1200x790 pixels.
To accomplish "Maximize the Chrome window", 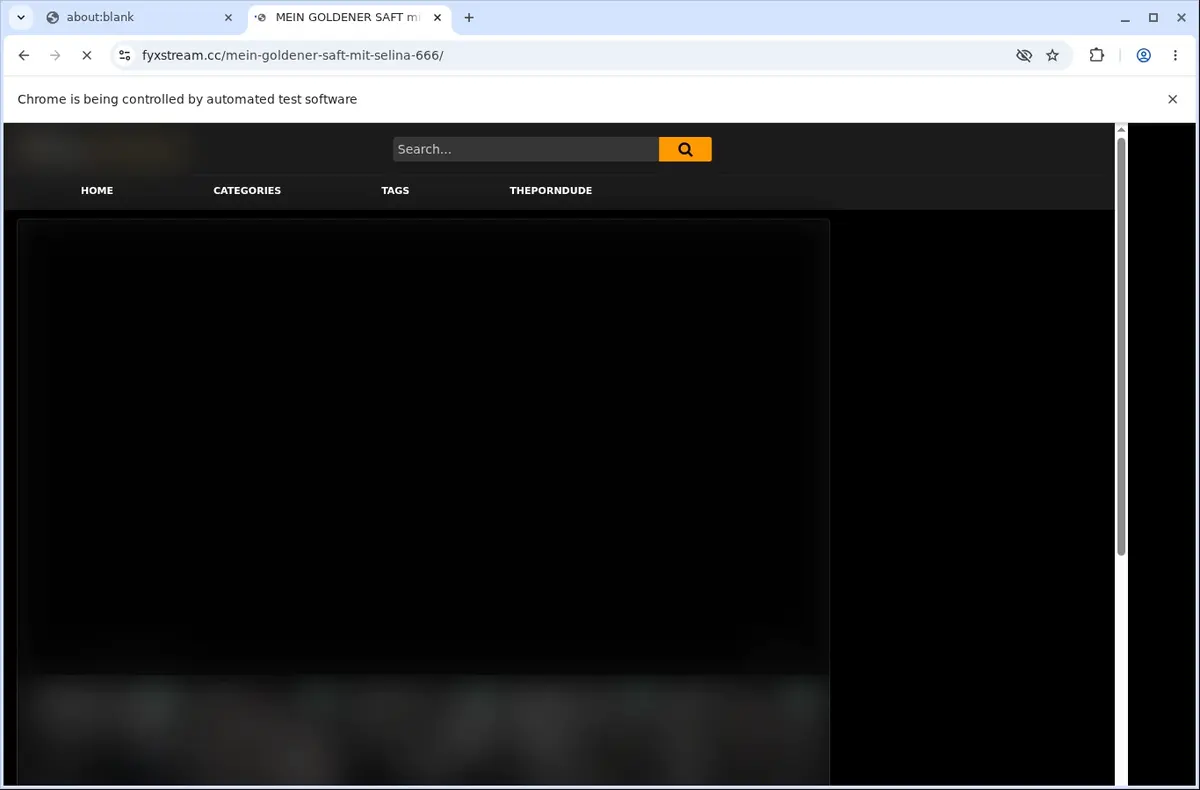I will click(1153, 17).
